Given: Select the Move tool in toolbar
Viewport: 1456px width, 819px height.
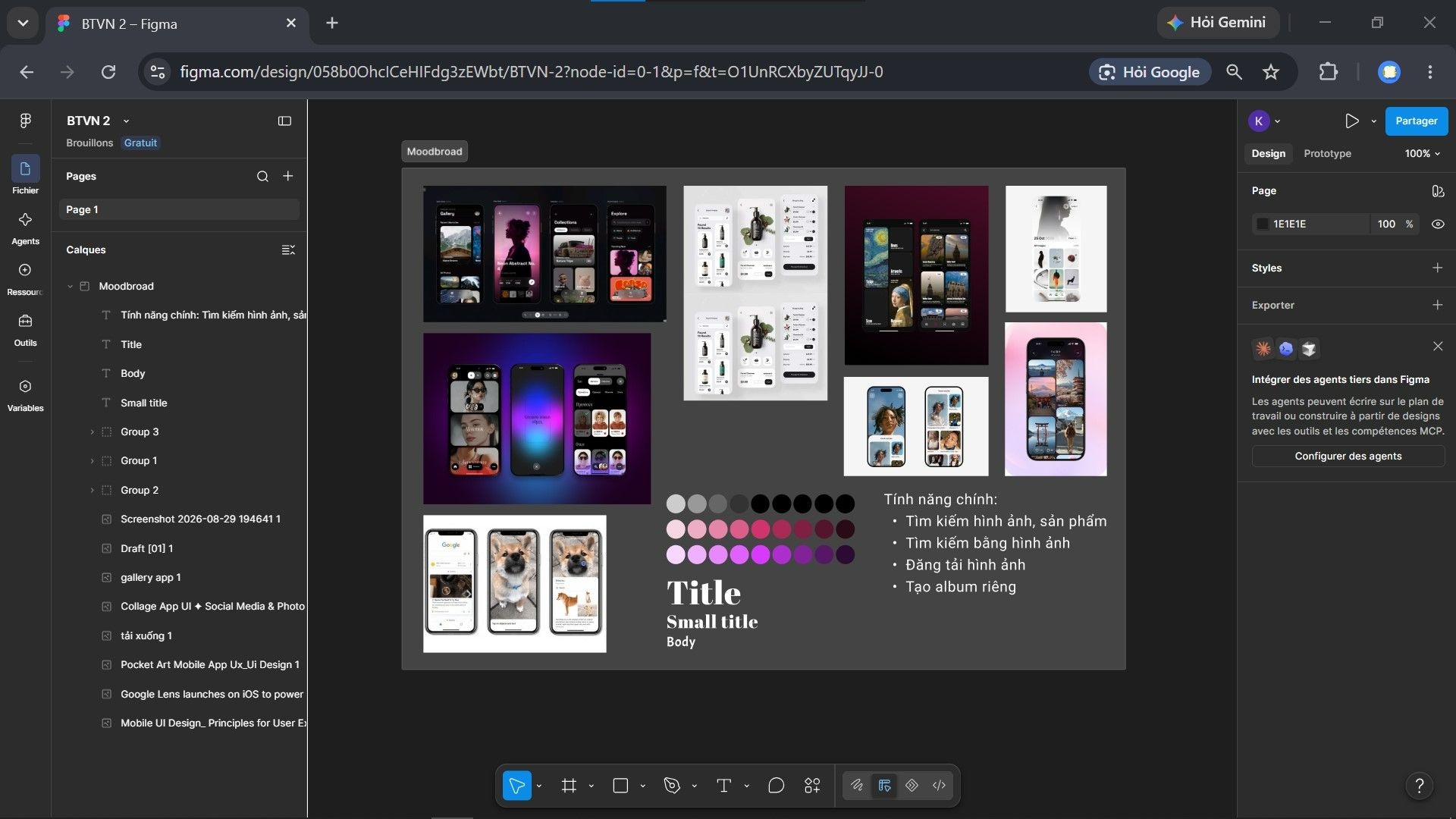Looking at the screenshot, I should tap(516, 786).
